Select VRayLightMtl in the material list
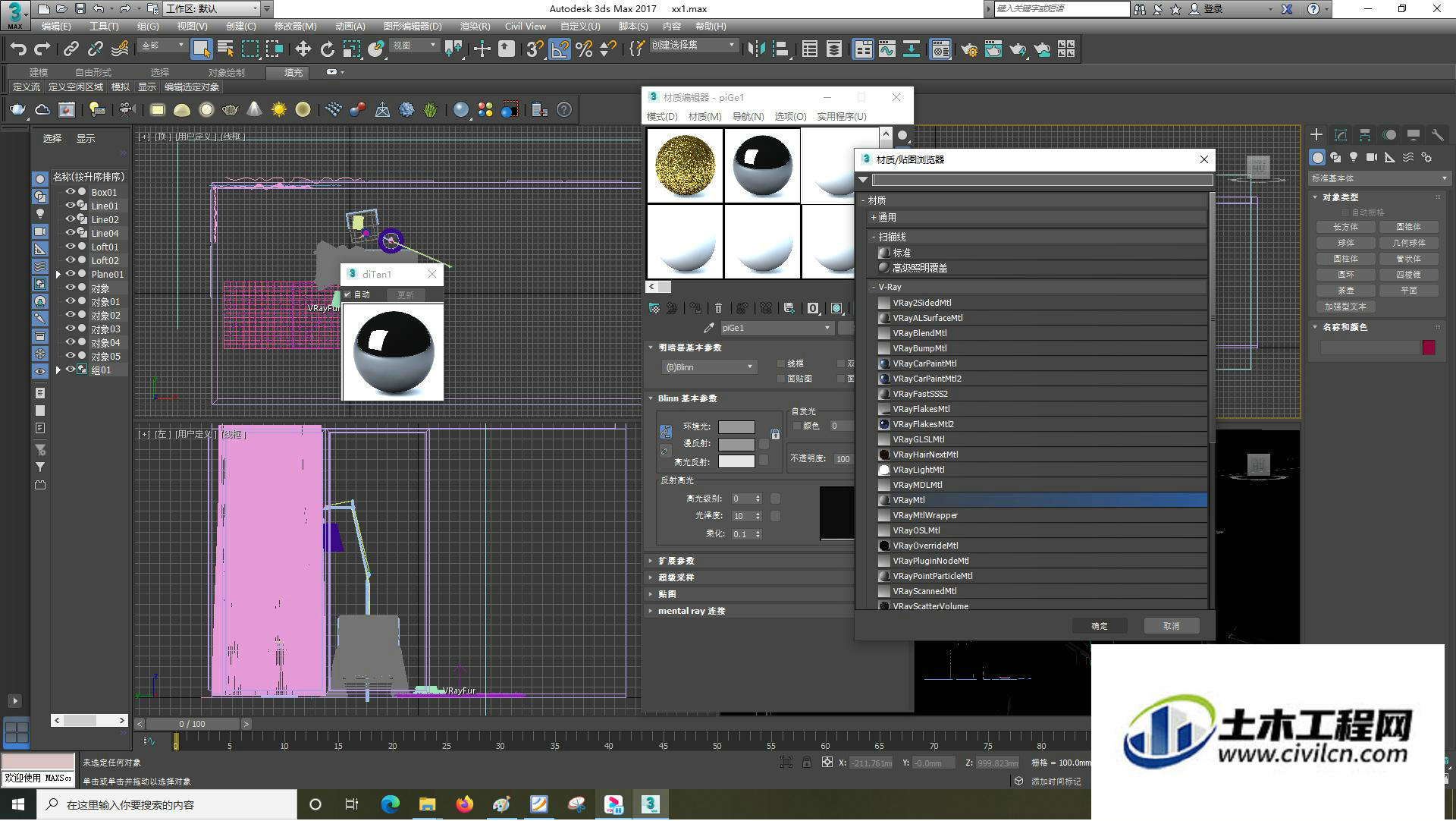1456x821 pixels. (x=1041, y=470)
